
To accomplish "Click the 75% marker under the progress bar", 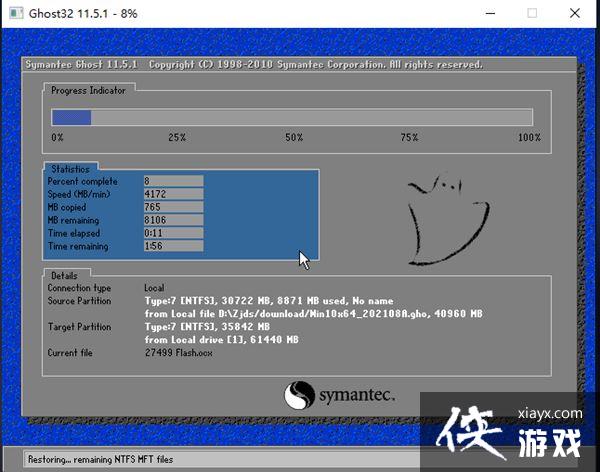I will tap(409, 137).
